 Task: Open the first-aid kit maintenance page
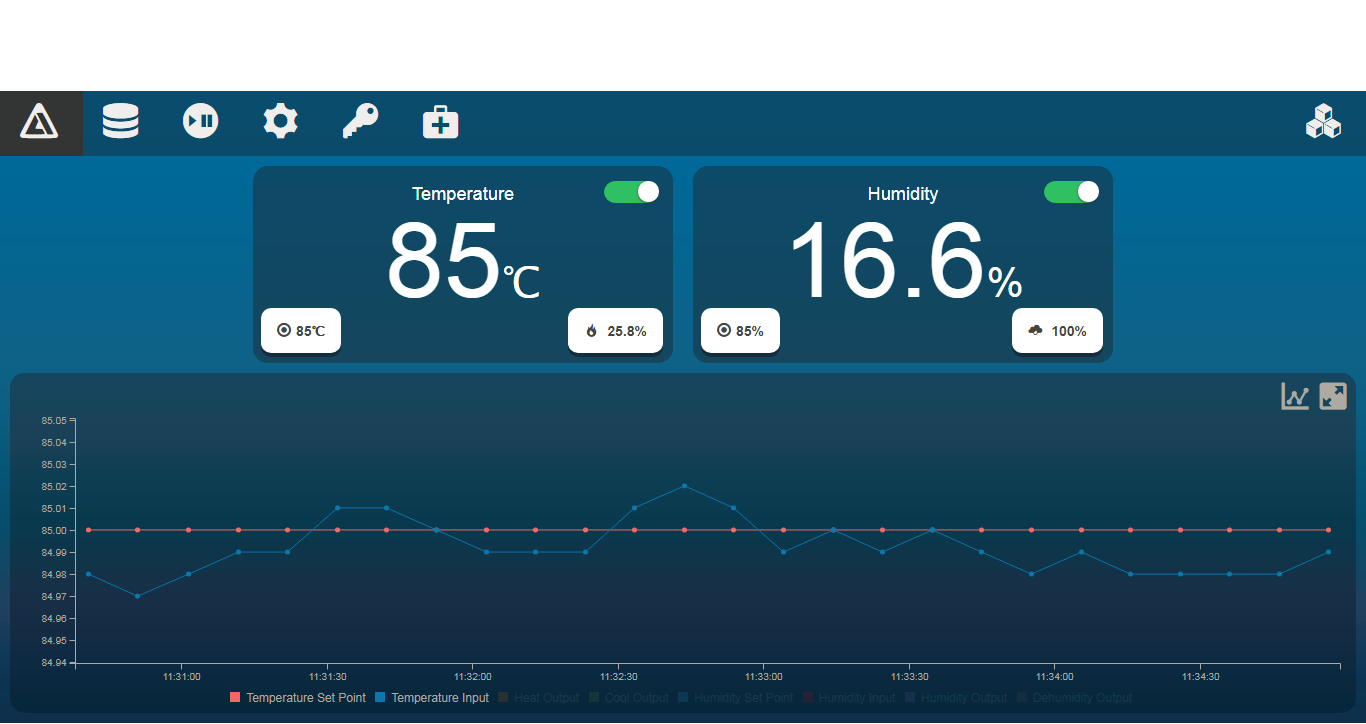pos(441,122)
